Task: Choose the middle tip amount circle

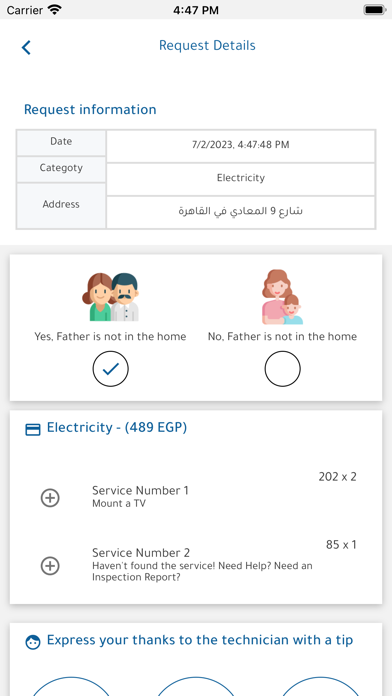Action: [196, 687]
